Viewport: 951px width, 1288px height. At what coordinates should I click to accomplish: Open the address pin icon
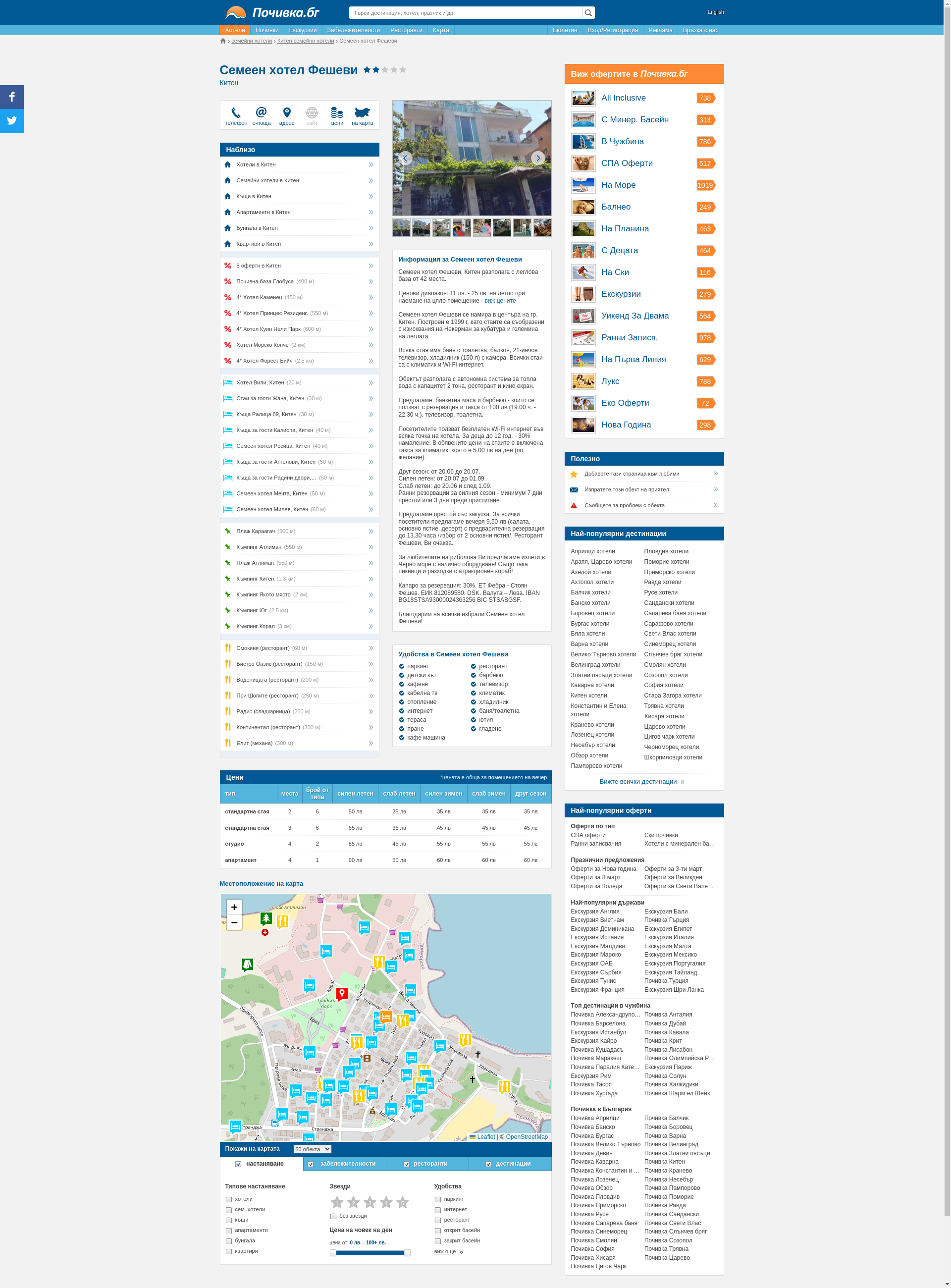click(287, 113)
